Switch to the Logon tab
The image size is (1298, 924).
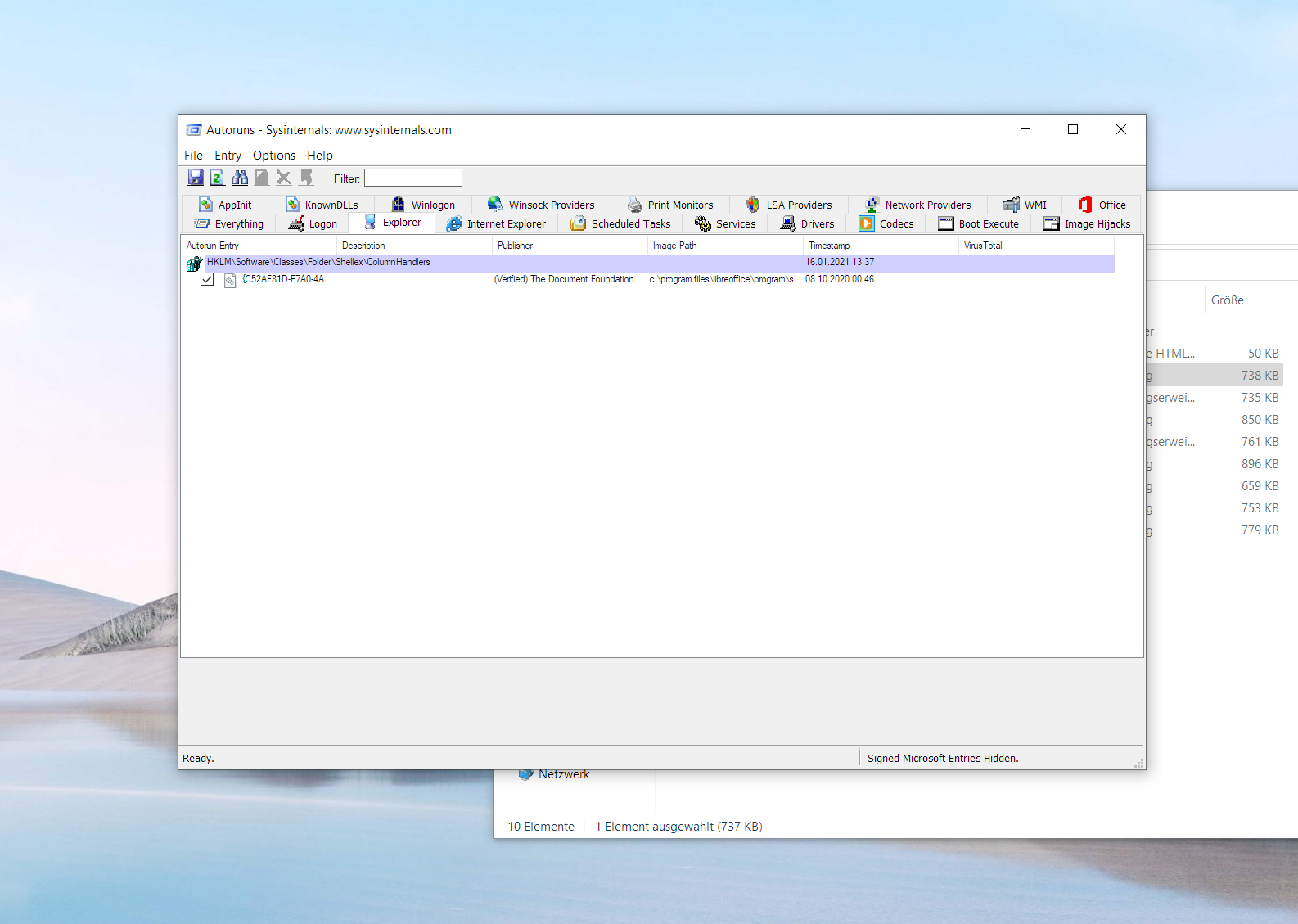313,223
